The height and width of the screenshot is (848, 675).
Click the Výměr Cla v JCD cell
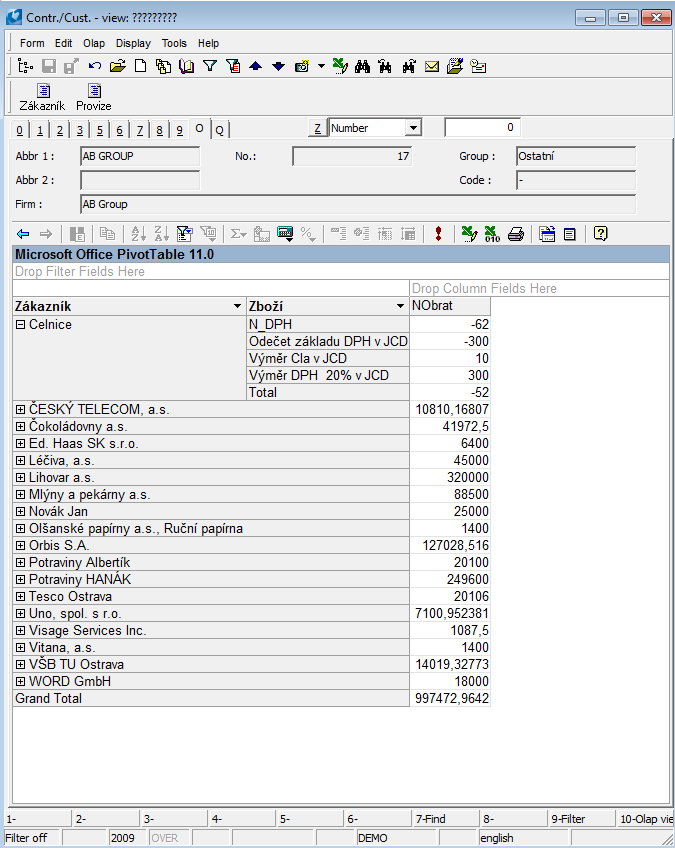328,359
